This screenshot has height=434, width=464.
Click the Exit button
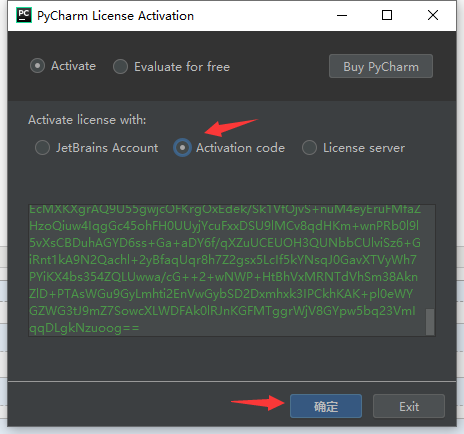(409, 406)
